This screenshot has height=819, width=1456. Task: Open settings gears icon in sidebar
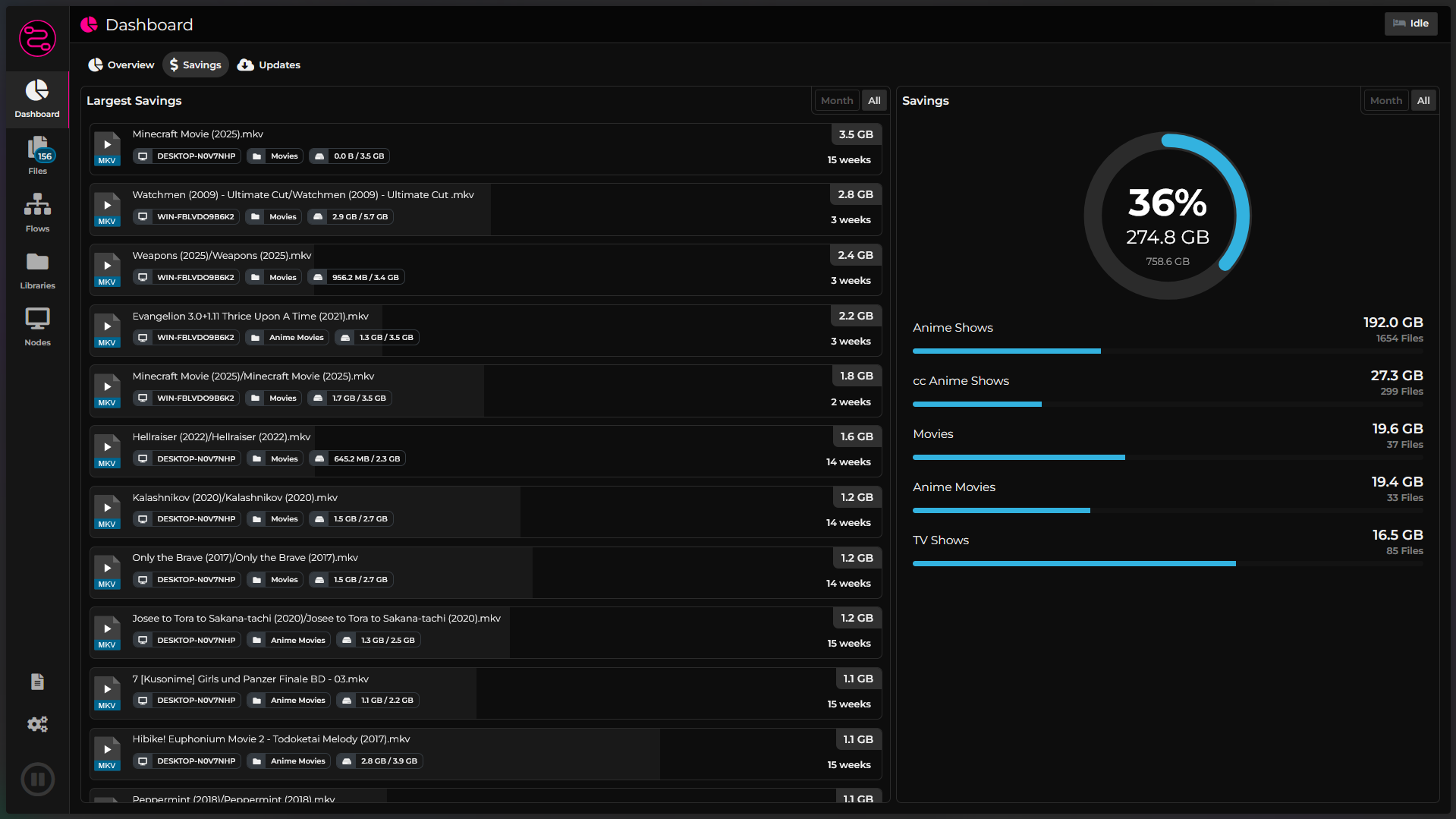tap(37, 724)
